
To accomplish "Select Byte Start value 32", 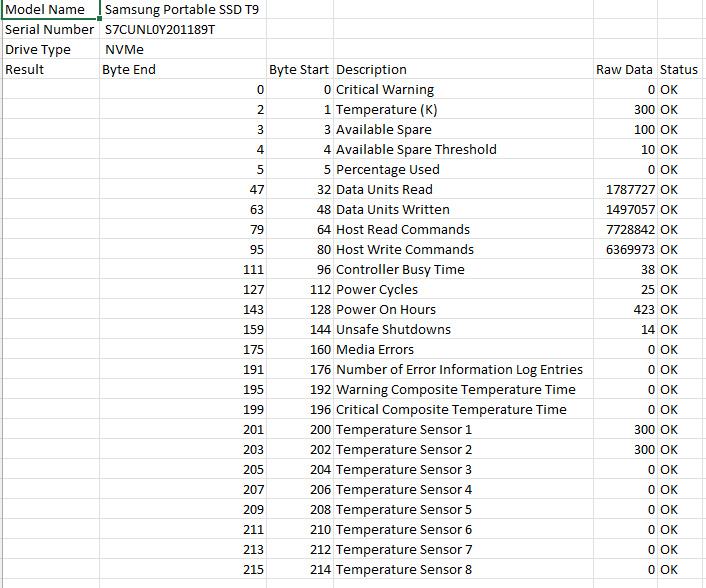I will (x=300, y=189).
